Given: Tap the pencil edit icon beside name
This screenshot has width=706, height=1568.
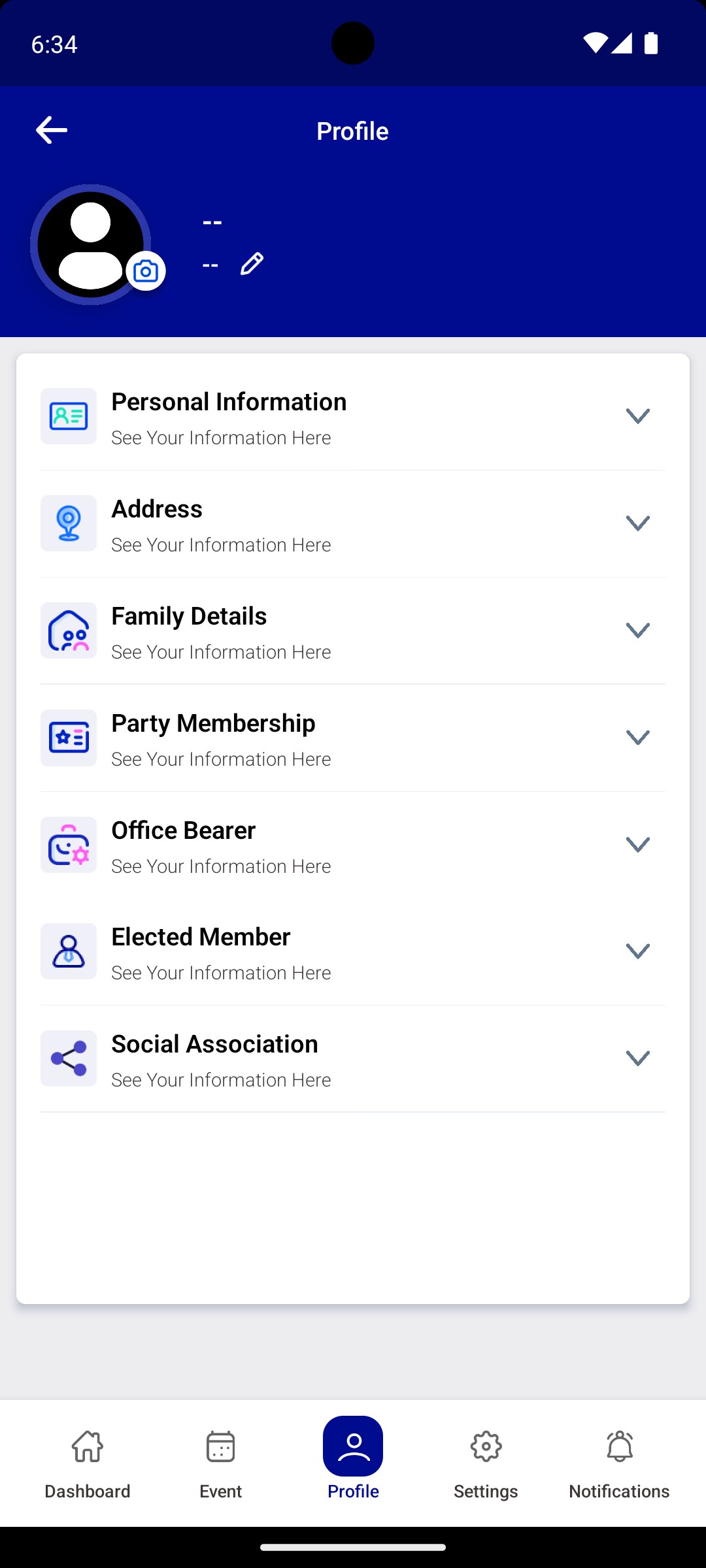Looking at the screenshot, I should (x=252, y=264).
